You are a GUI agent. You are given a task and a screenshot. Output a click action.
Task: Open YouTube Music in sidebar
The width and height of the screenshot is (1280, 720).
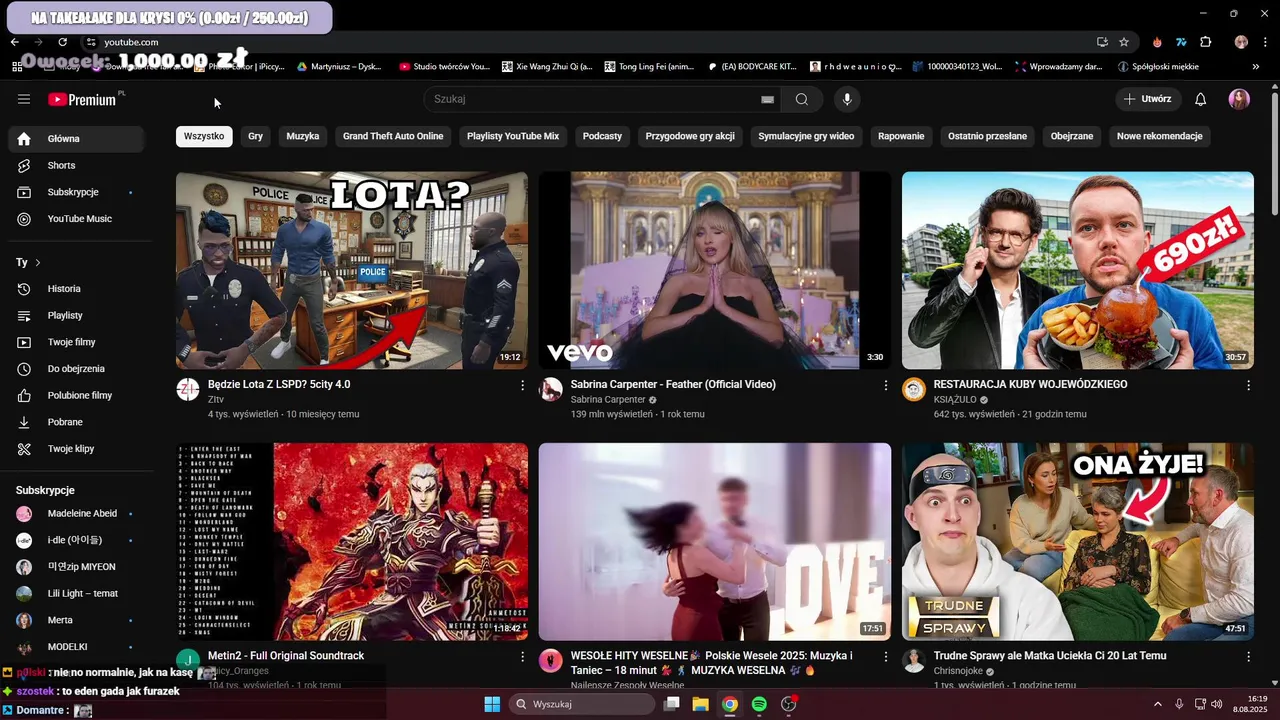coord(76,219)
